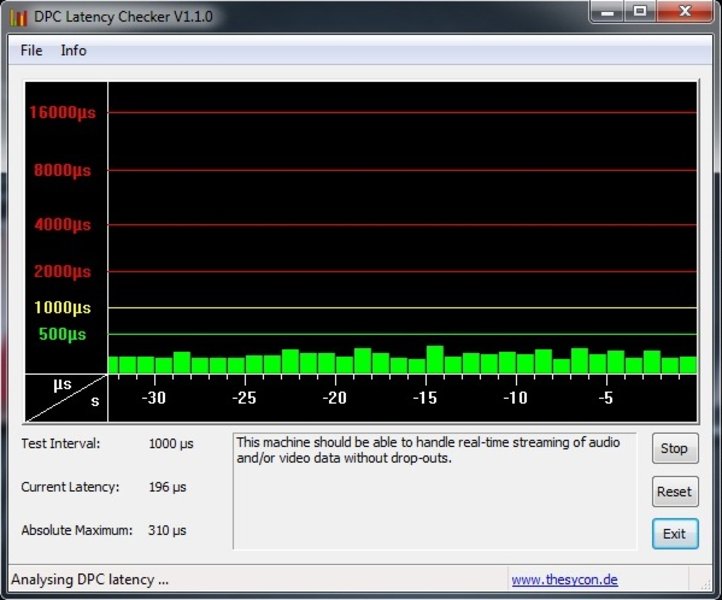Click the green 500µs axis label
This screenshot has height=600, width=722.
tap(63, 334)
